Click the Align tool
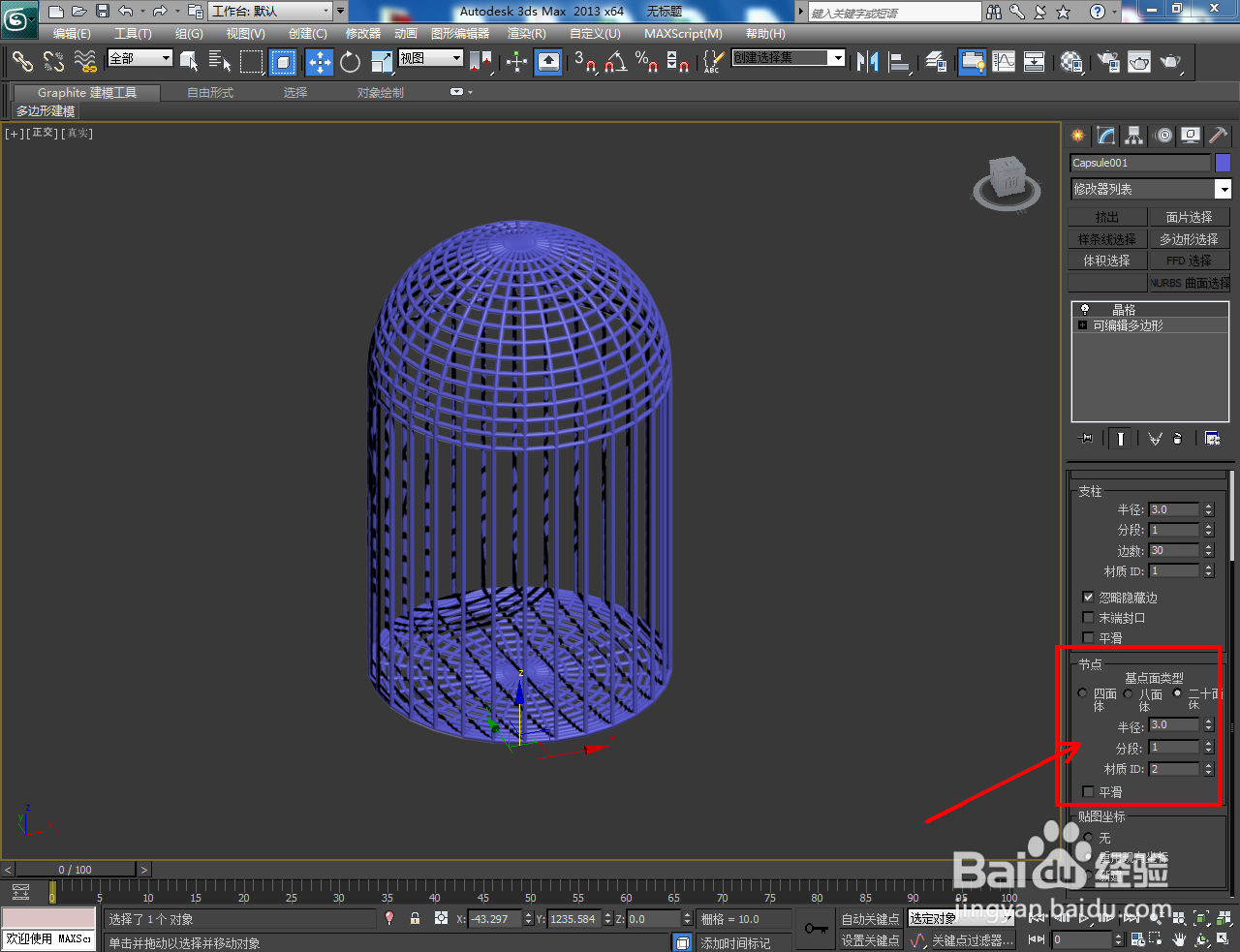Image resolution: width=1240 pixels, height=952 pixels. coord(900,62)
